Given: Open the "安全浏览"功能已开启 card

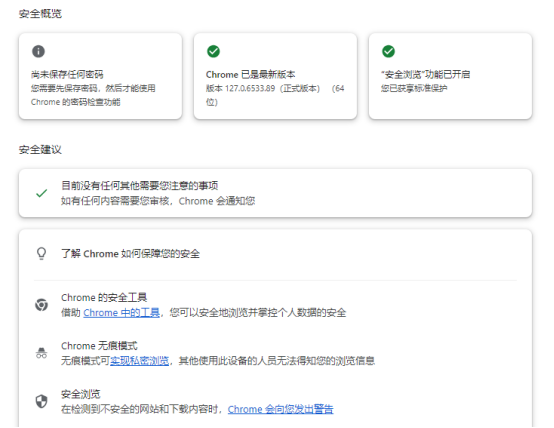Looking at the screenshot, I should [x=450, y=76].
